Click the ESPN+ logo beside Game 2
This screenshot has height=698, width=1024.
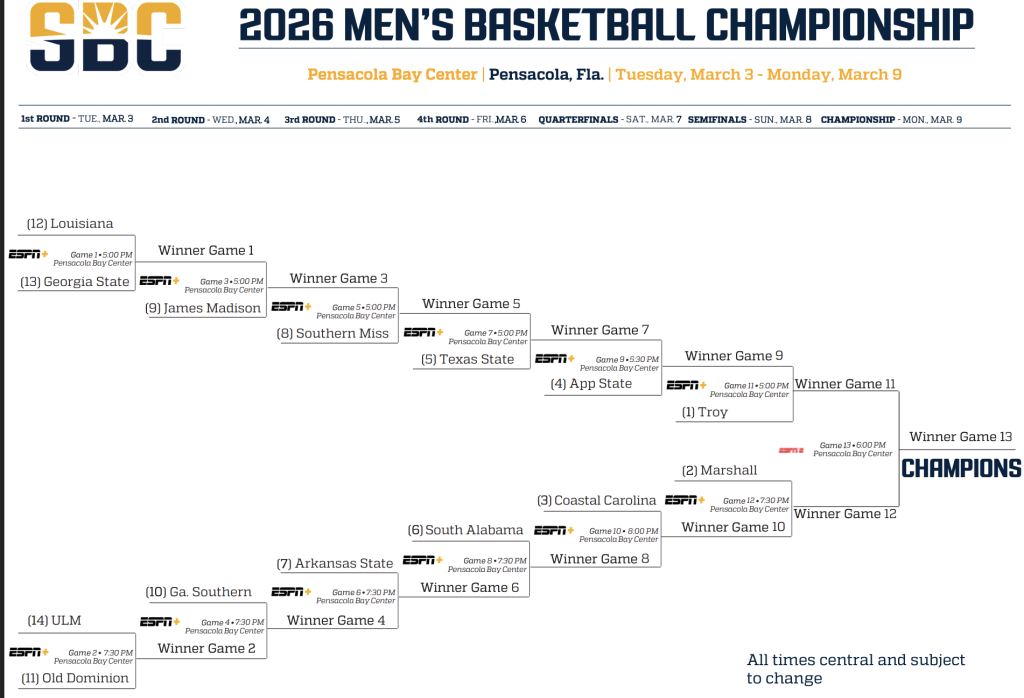(28, 652)
